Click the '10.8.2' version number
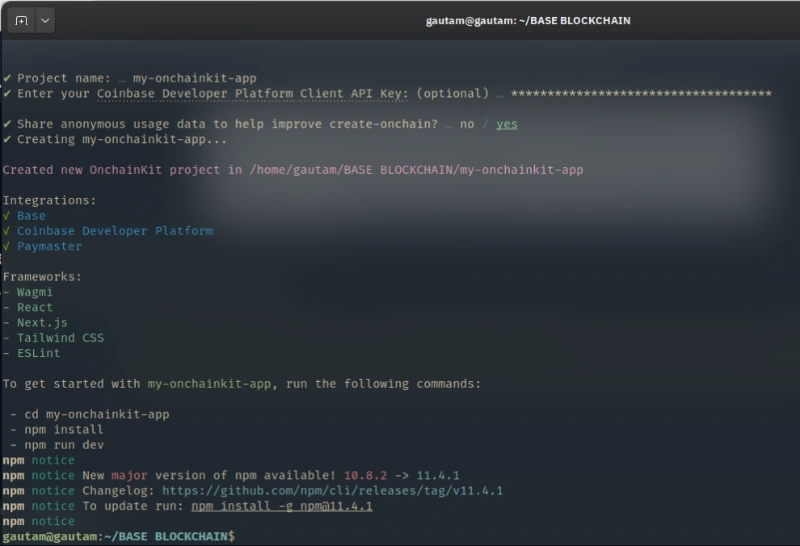Image resolution: width=800 pixels, height=546 pixels. (365, 476)
